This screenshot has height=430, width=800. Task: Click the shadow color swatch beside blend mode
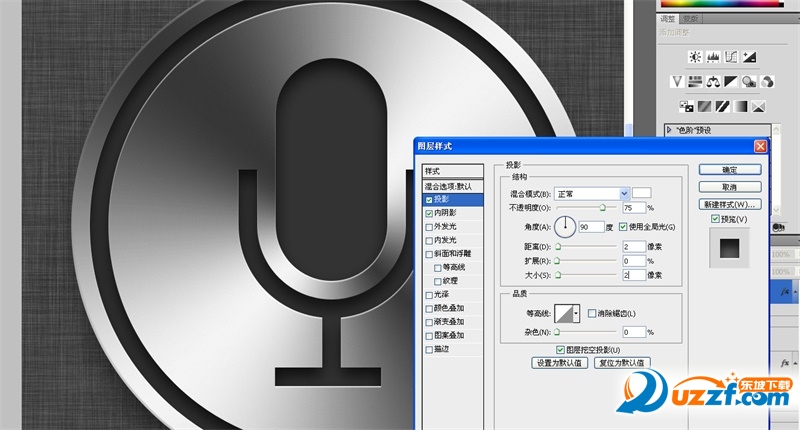[x=642, y=193]
